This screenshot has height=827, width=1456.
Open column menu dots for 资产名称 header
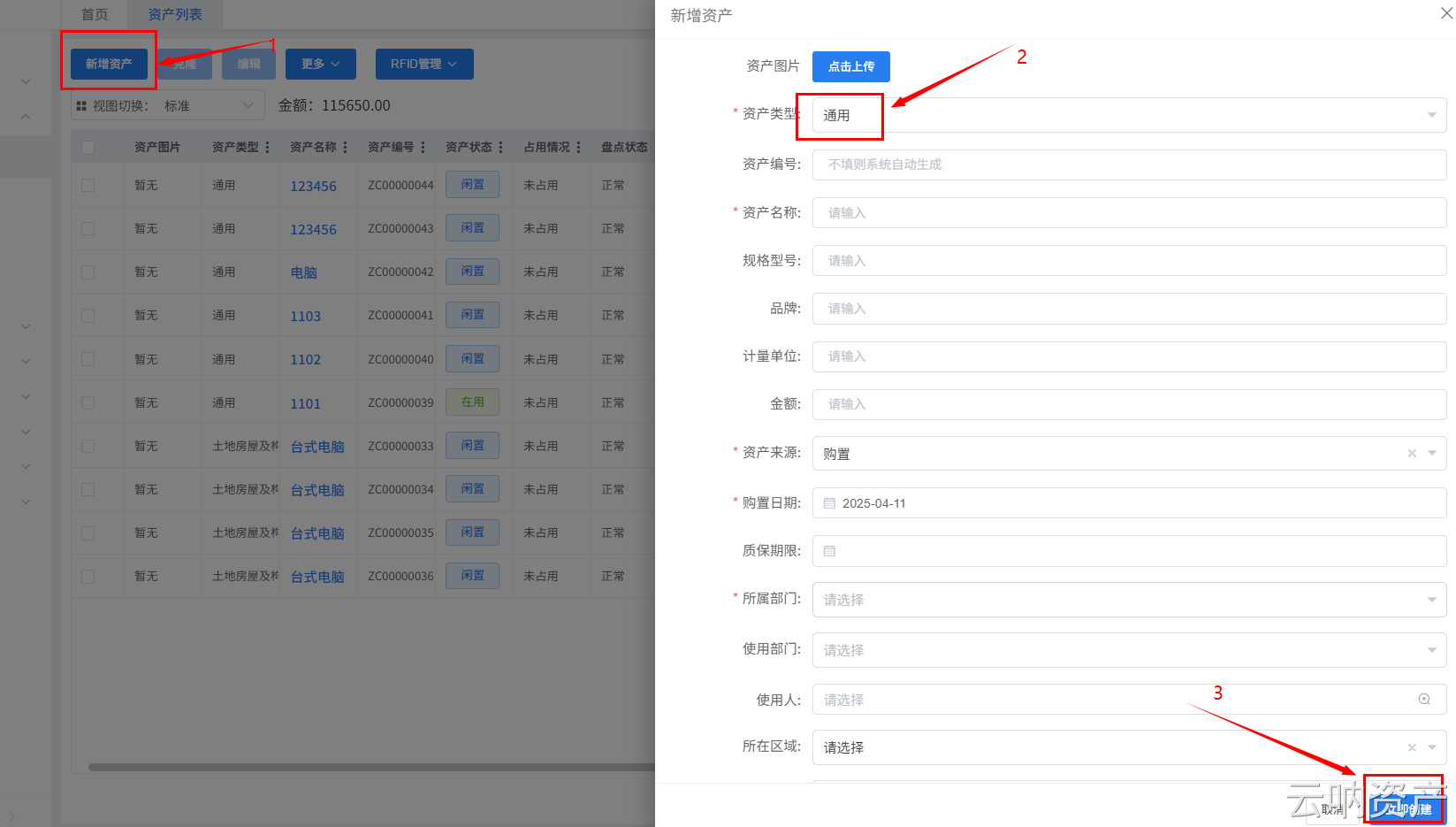click(x=345, y=147)
